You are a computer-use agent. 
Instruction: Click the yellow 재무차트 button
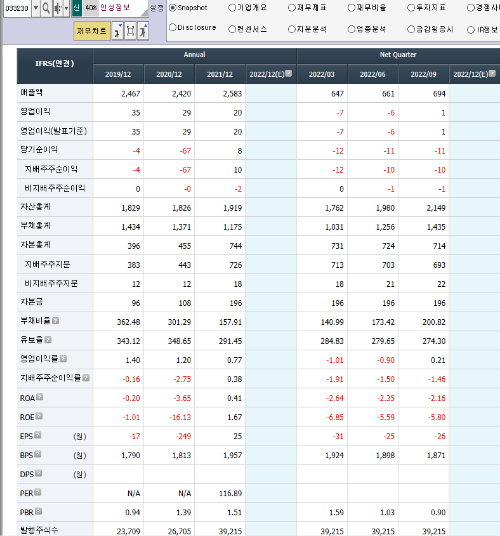click(x=92, y=31)
